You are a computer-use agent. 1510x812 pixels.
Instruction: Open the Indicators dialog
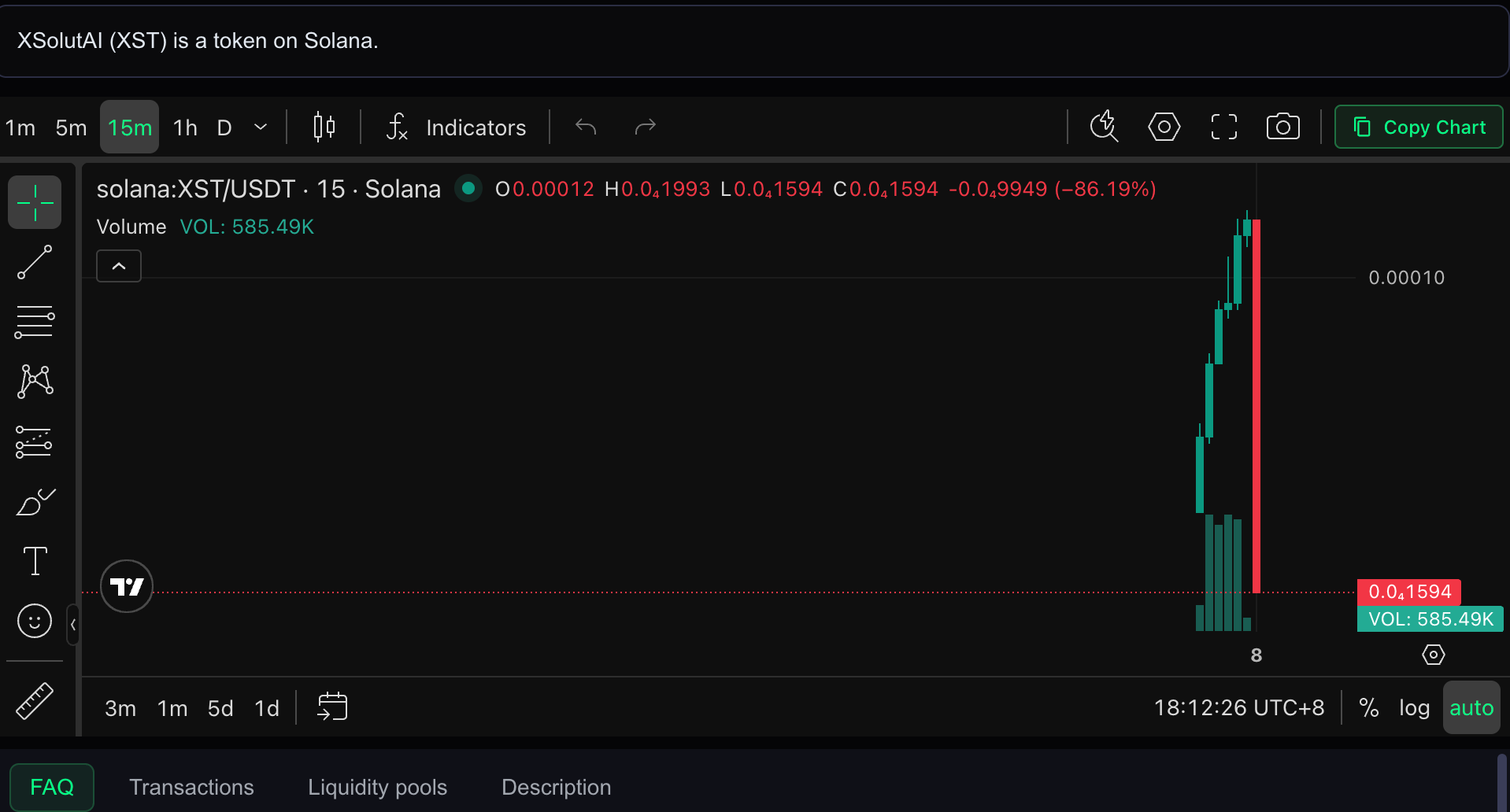click(456, 127)
